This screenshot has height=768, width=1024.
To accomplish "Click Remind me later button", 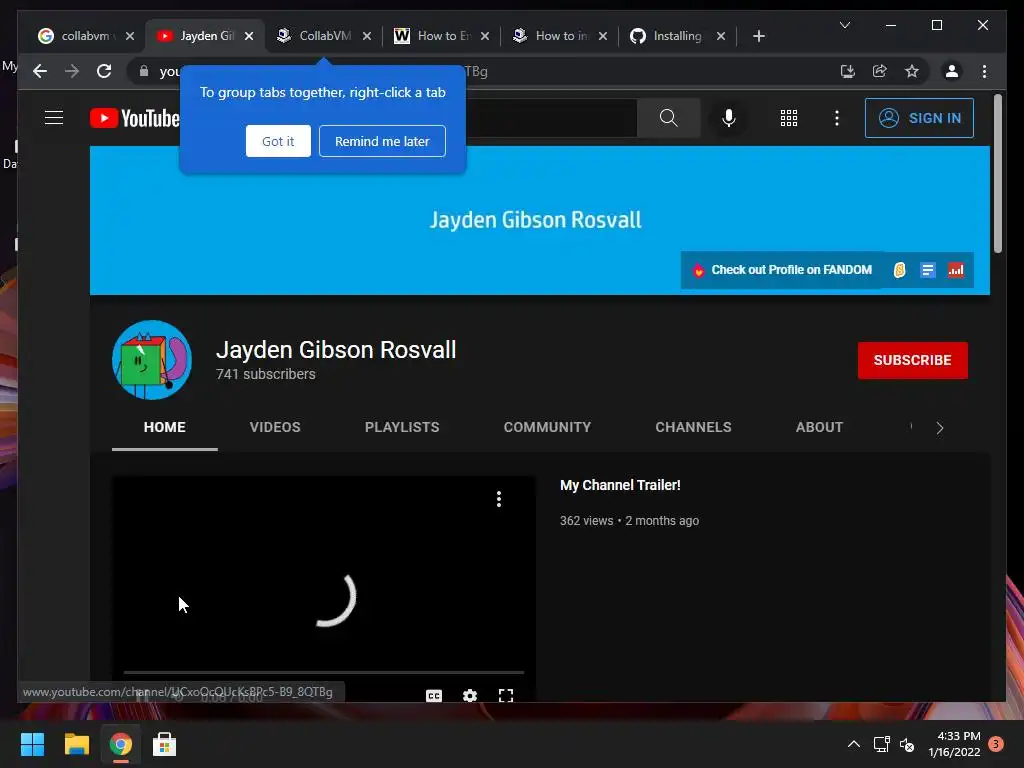I will point(382,141).
